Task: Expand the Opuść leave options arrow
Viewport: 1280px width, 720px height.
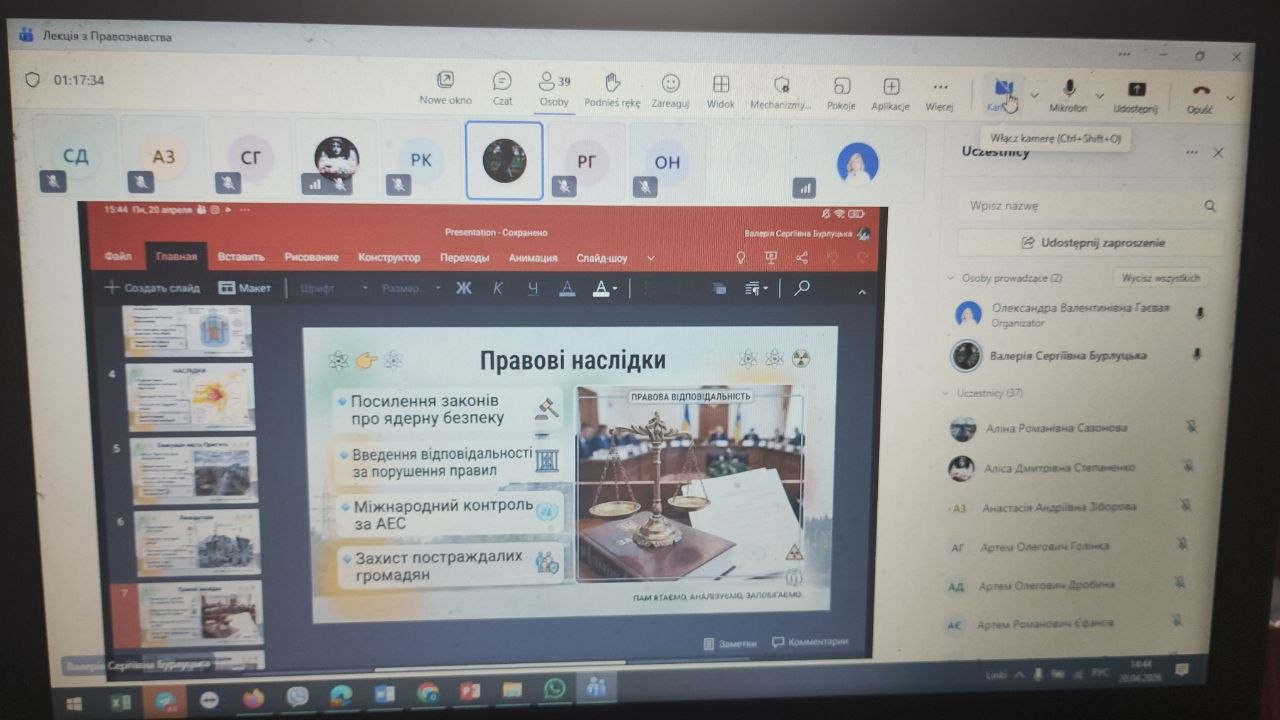Action: tap(1230, 98)
